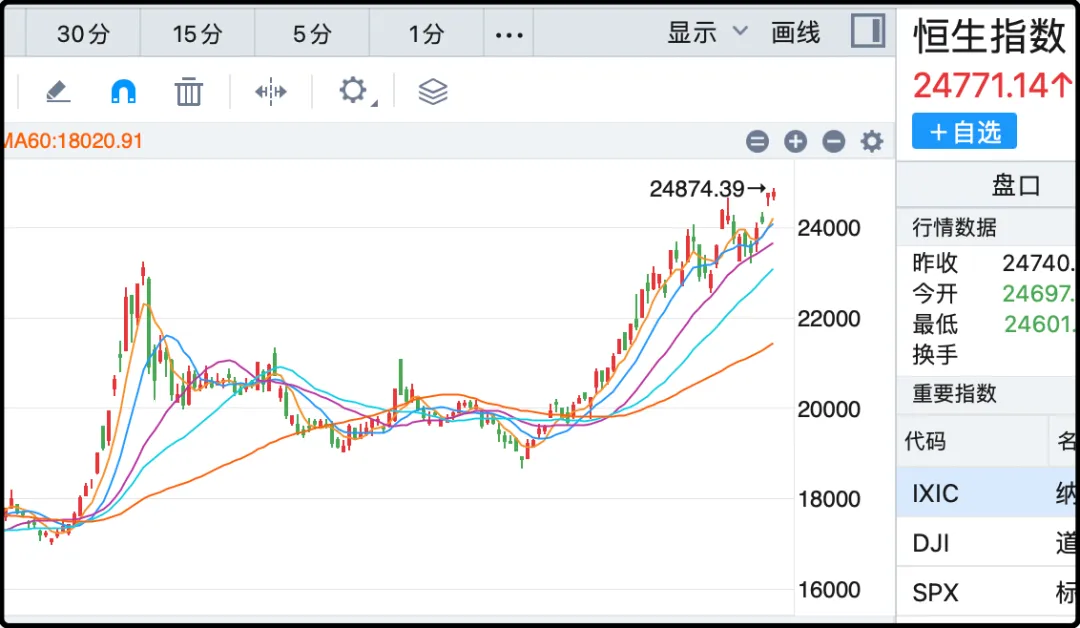
Task: Open the 盘口 panel tab
Action: coord(1016,185)
